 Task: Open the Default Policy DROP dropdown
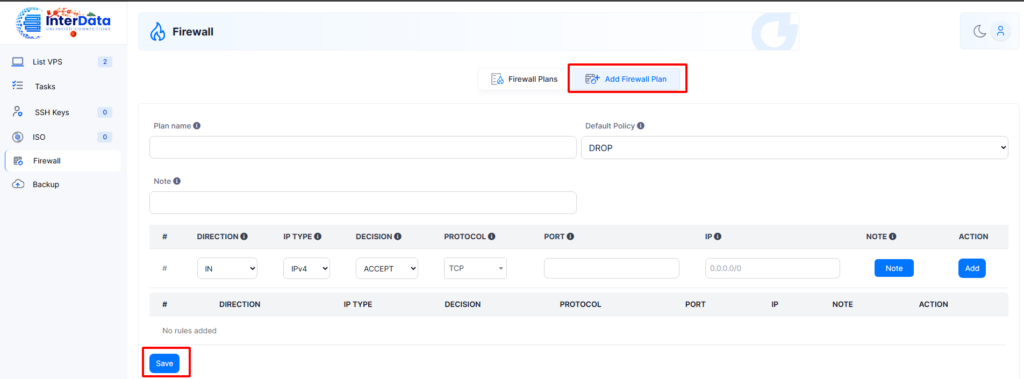(x=795, y=148)
